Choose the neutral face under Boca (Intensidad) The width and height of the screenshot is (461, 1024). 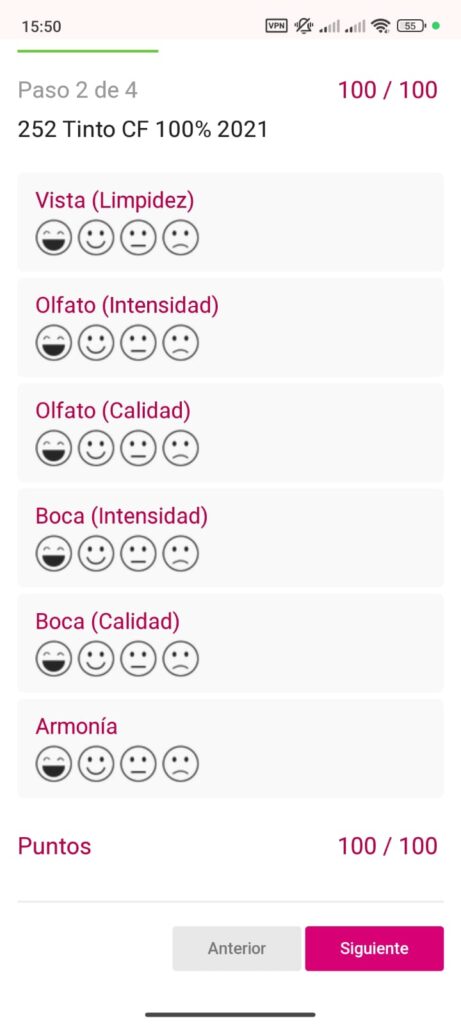[138, 554]
